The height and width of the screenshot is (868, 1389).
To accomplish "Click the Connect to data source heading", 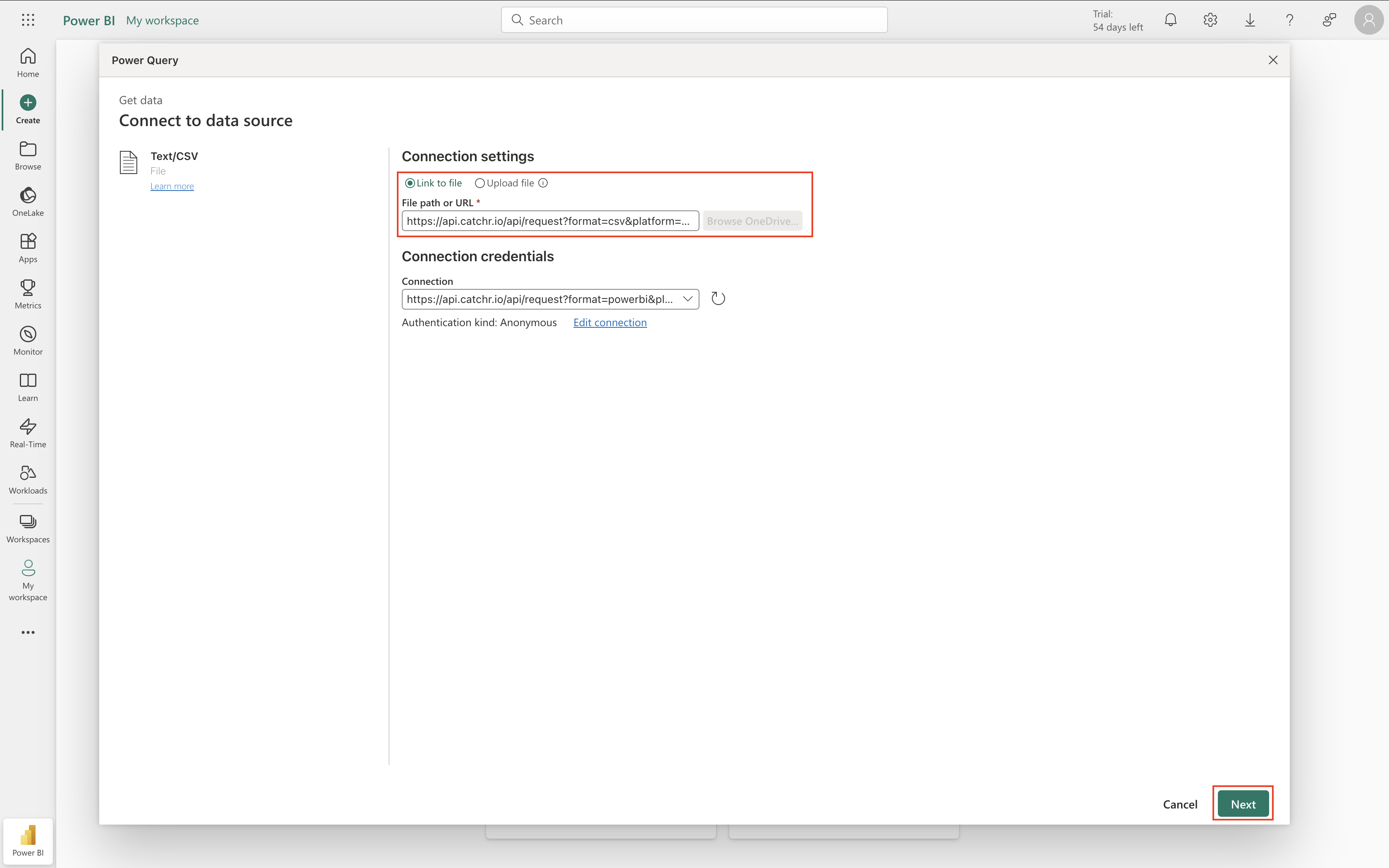I will 205,121.
